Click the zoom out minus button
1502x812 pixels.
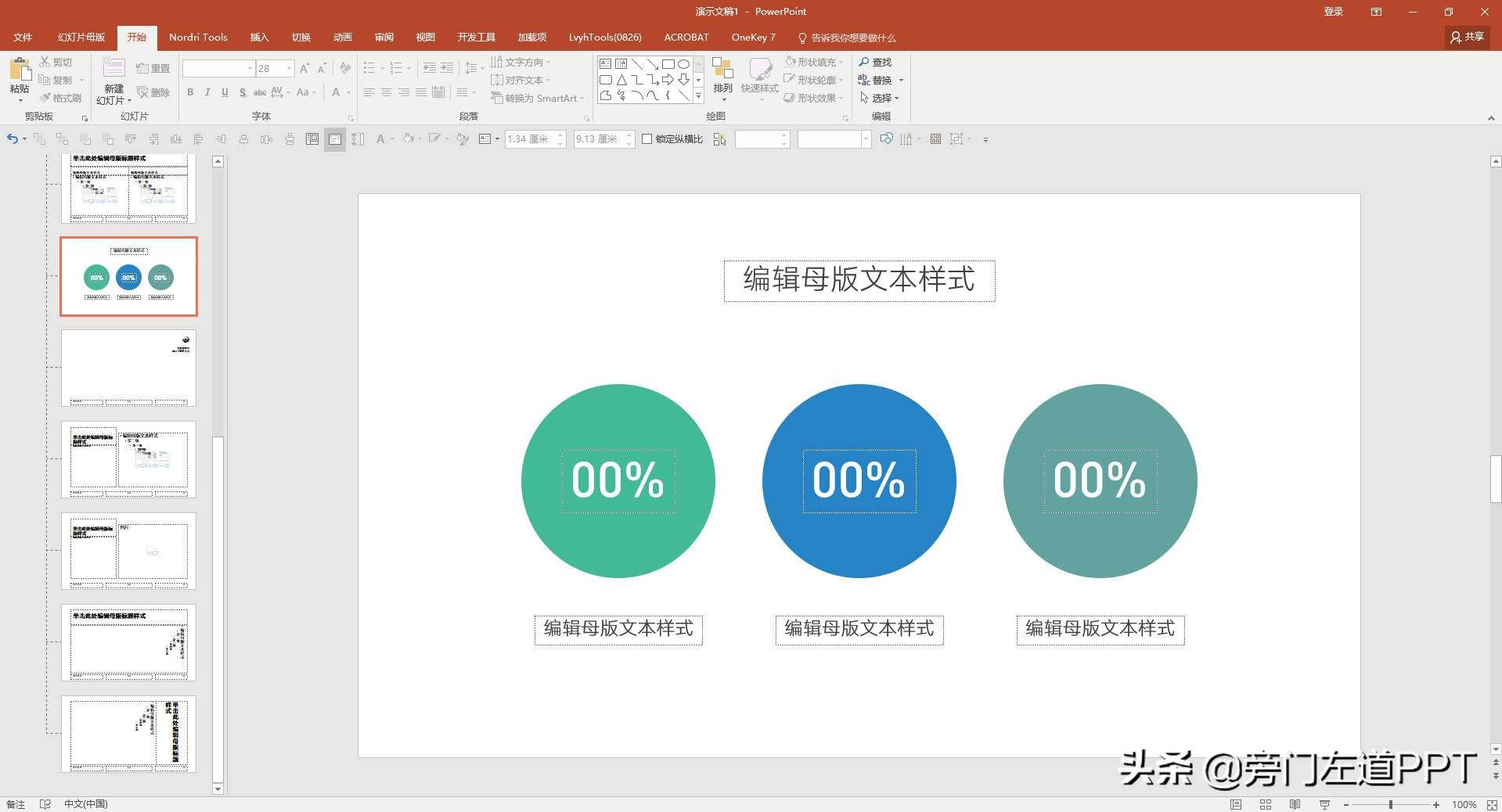point(1346,804)
